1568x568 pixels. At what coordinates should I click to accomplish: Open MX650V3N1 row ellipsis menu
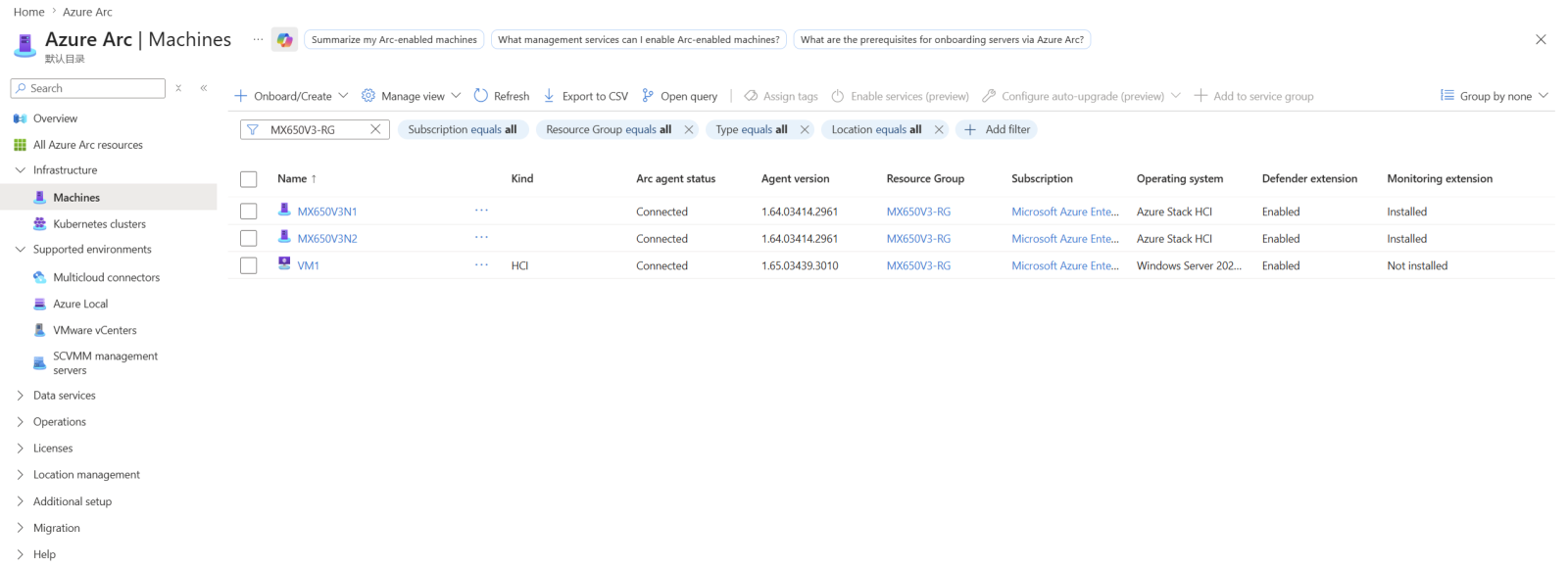pos(481,211)
